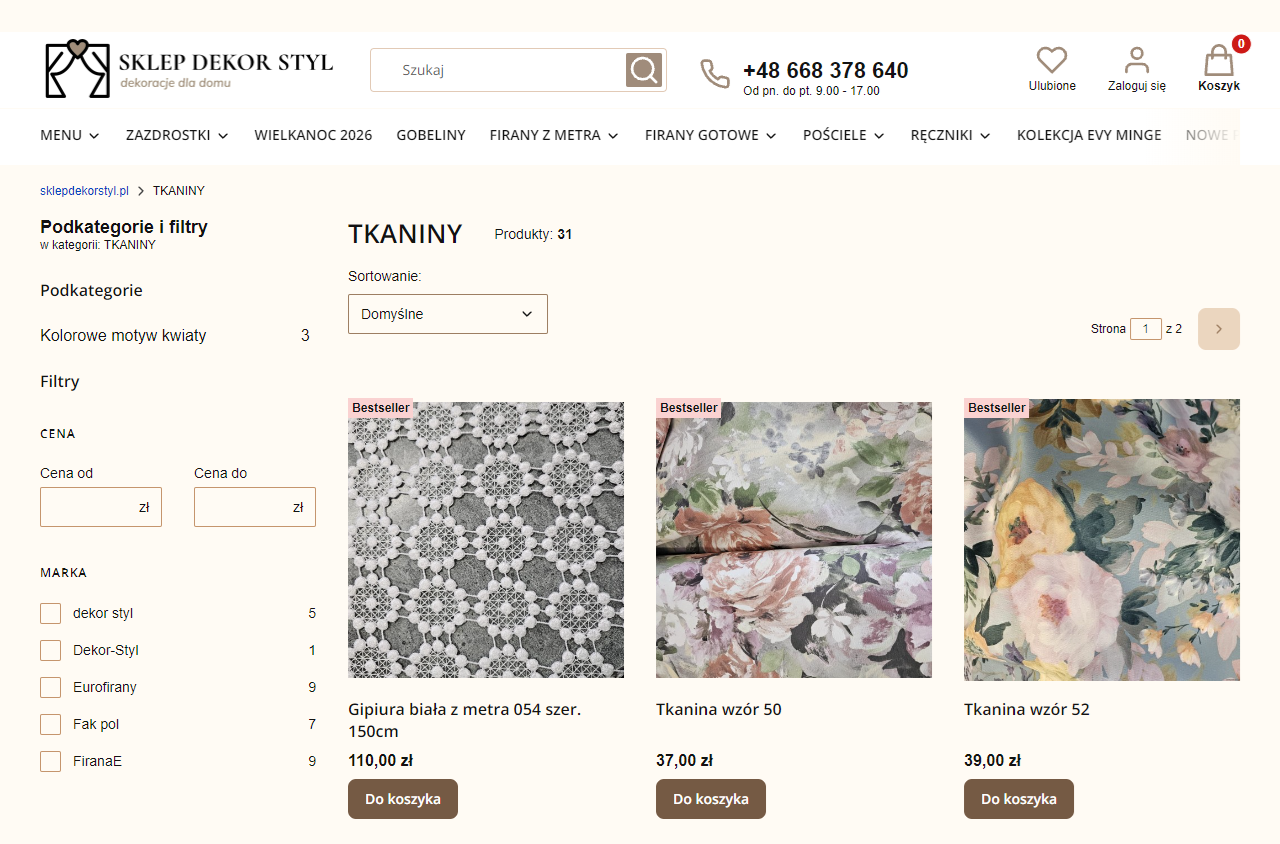This screenshot has width=1280, height=844.
Task: Open Ulubione favorites heart icon
Action: click(x=1052, y=60)
